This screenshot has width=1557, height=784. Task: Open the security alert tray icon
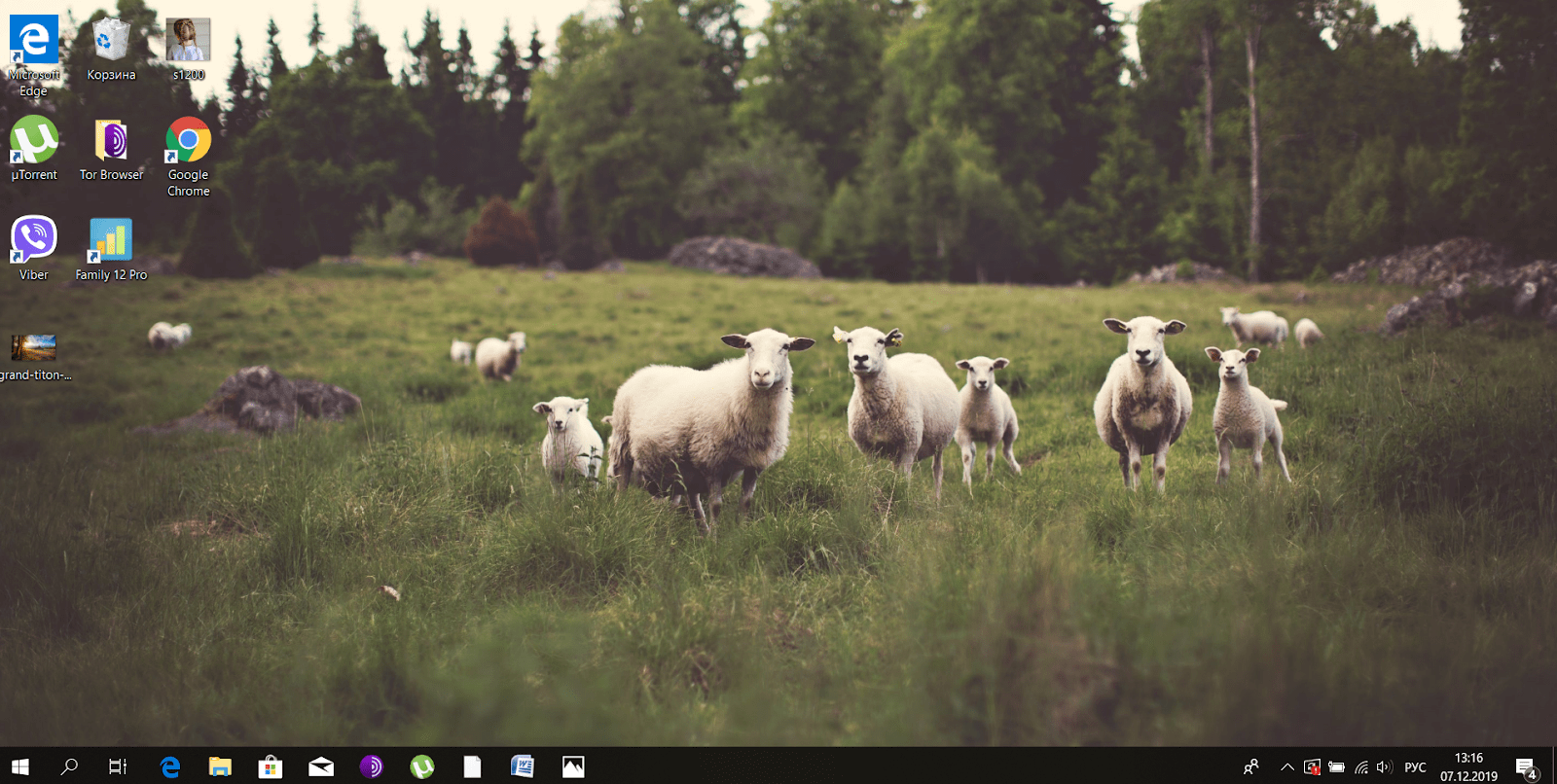pyautogui.click(x=1312, y=766)
